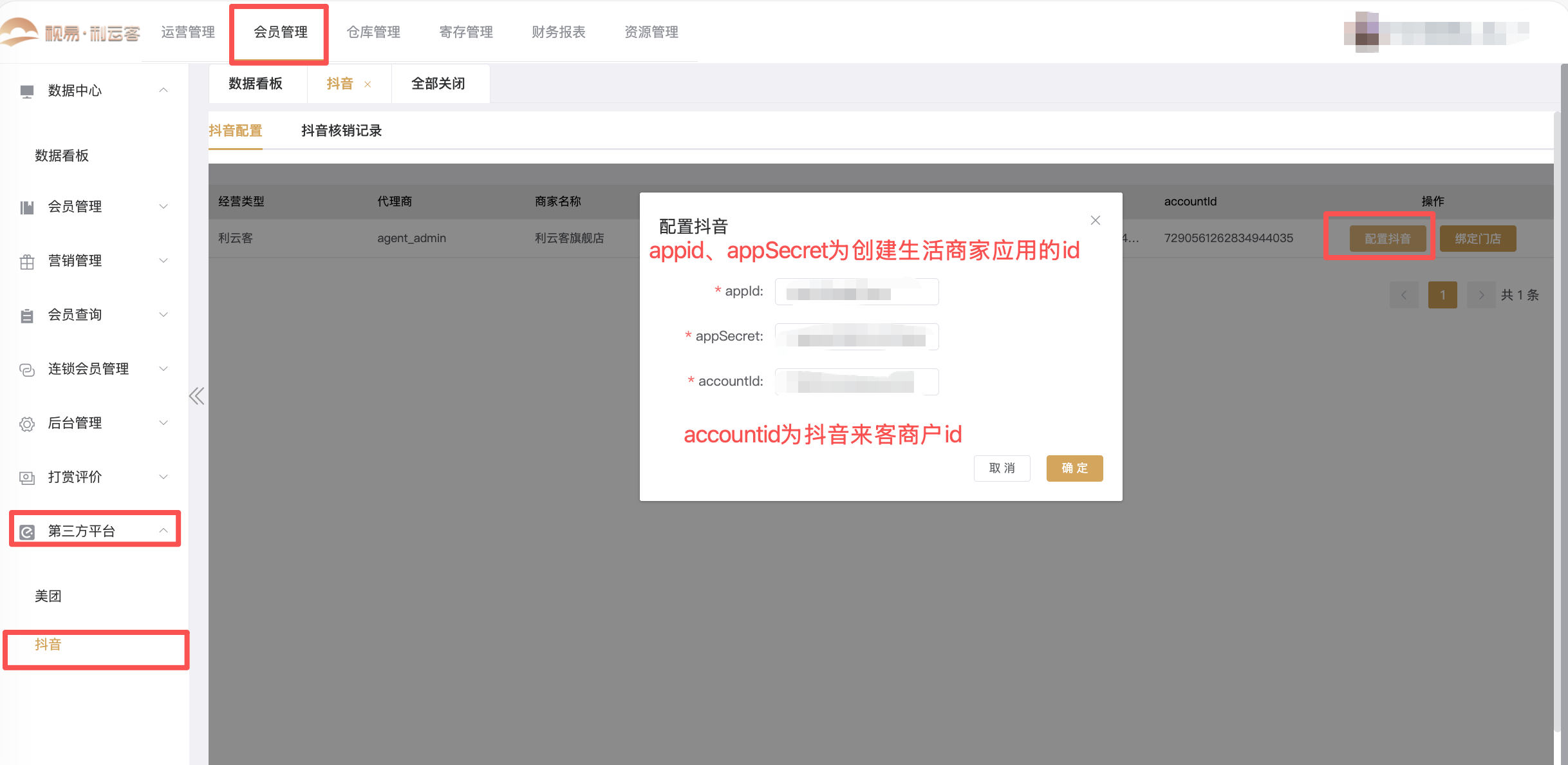Collapse the 第三方平台 section
The width and height of the screenshot is (1568, 765).
(163, 531)
